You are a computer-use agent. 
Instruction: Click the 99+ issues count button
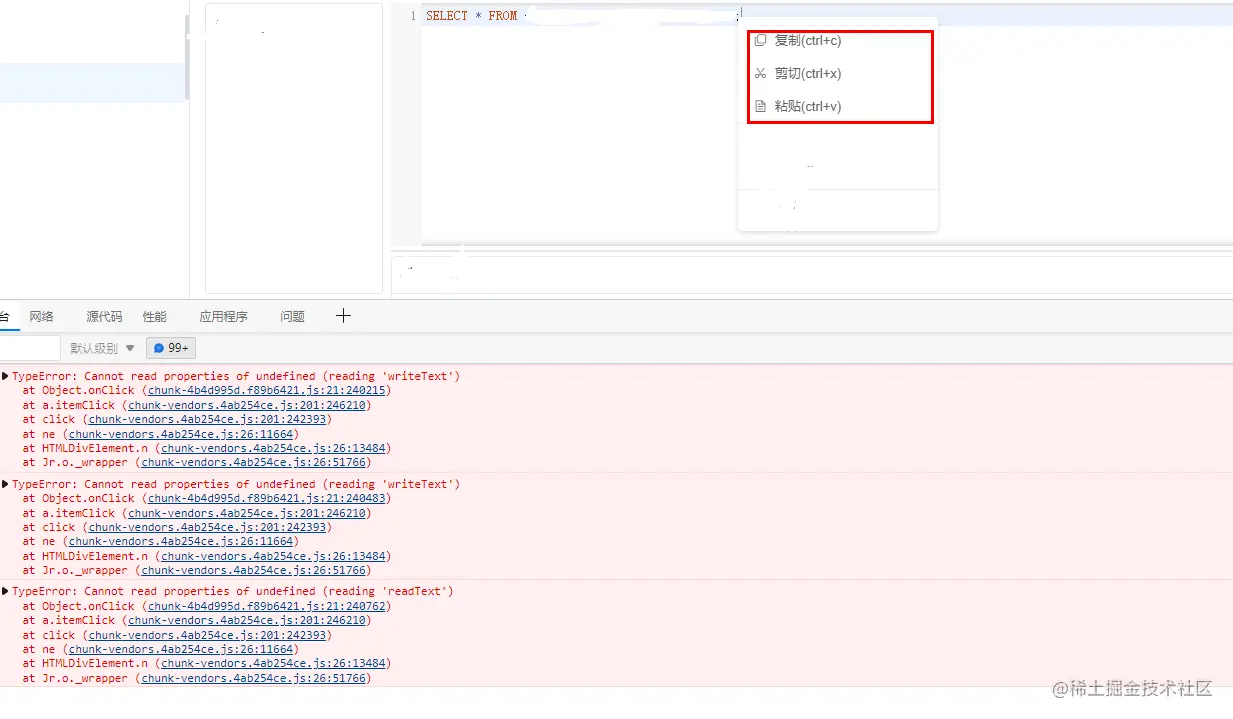171,348
